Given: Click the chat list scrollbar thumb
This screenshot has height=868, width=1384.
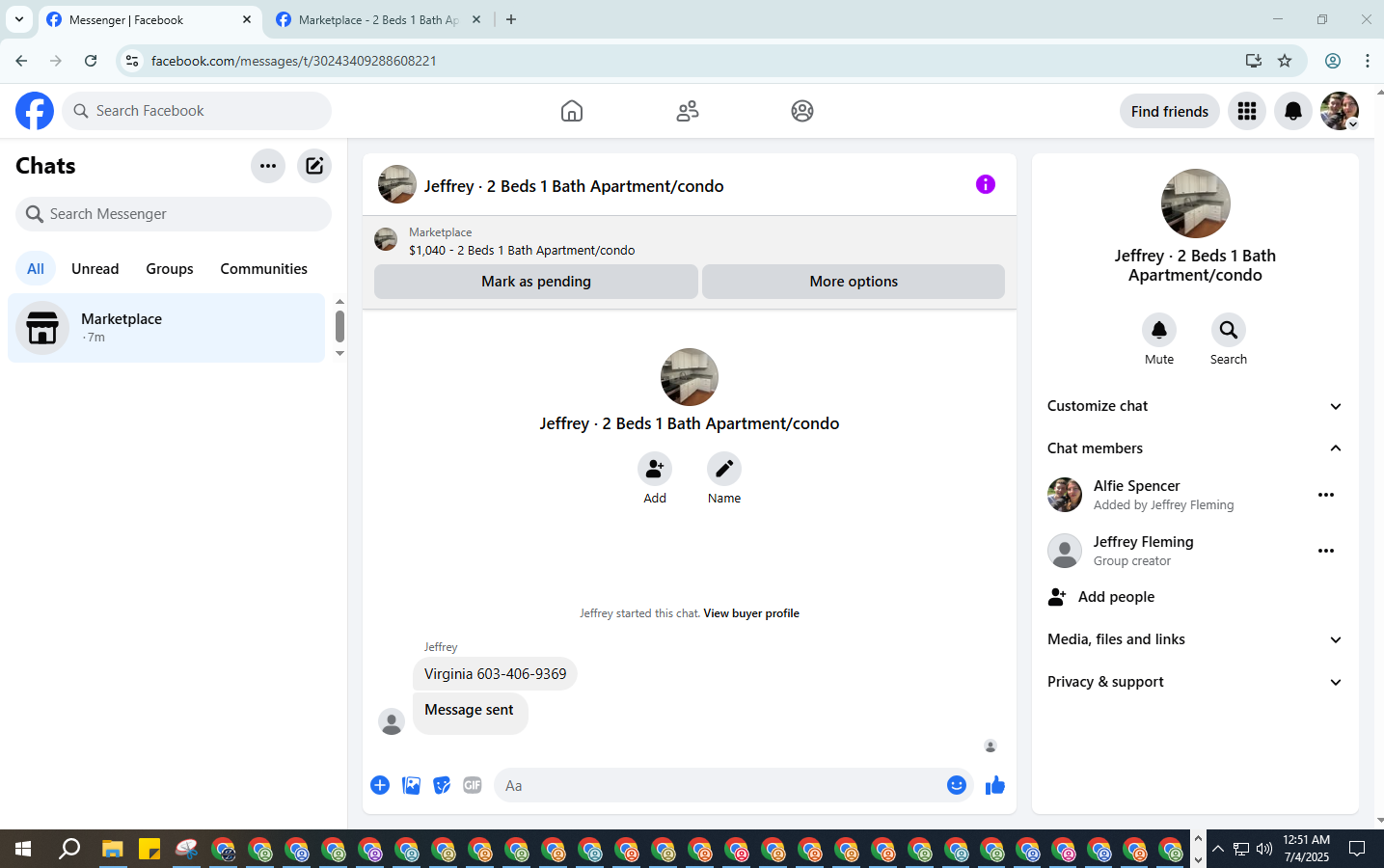Looking at the screenshot, I should [x=339, y=327].
